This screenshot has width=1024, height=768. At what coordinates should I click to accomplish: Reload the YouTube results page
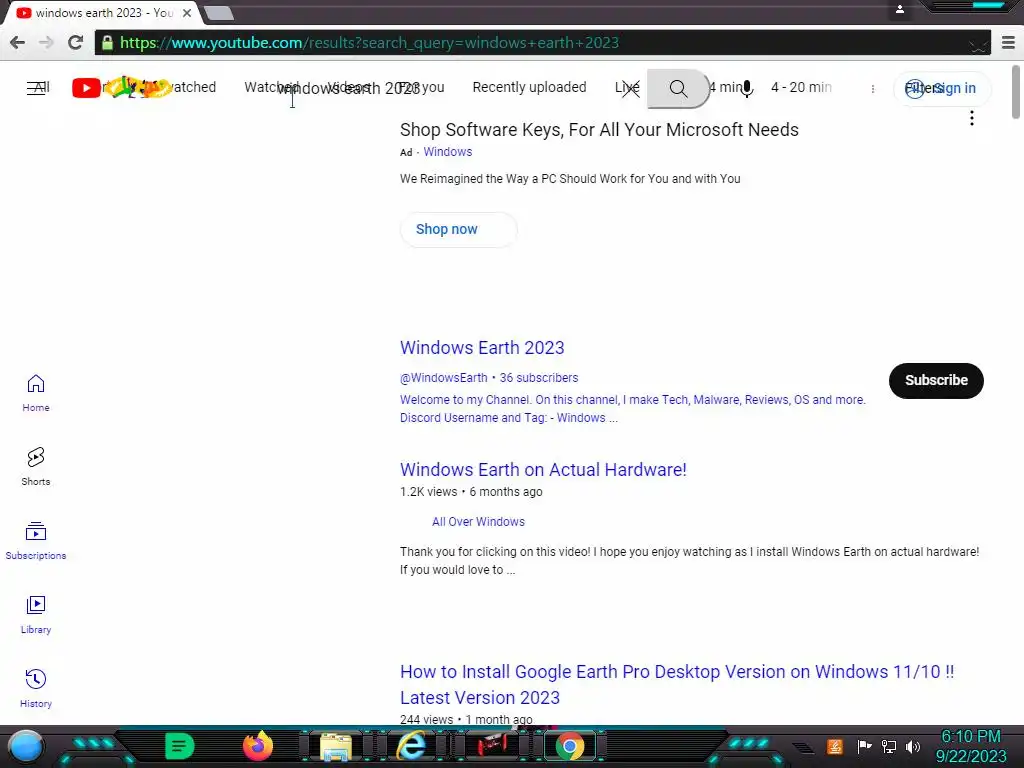(75, 43)
